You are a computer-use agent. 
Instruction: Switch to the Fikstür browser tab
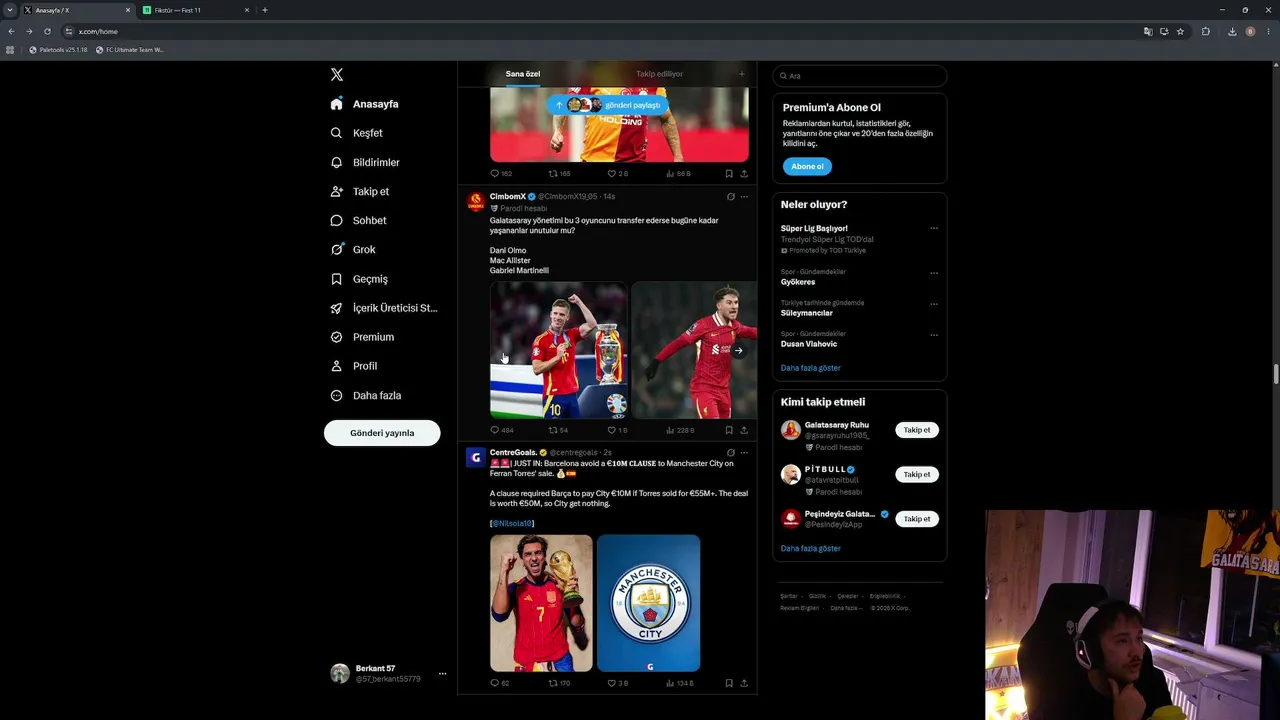tap(195, 10)
